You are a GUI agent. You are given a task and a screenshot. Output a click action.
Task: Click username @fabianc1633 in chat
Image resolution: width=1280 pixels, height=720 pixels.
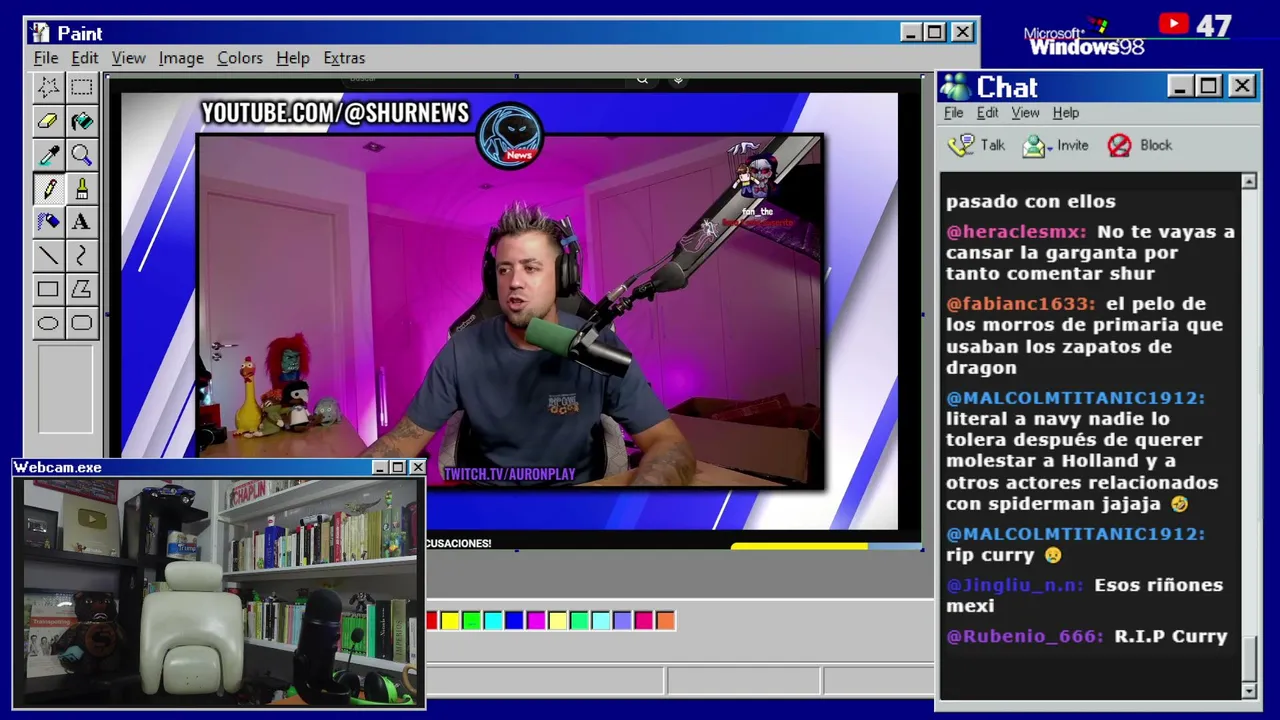pyautogui.click(x=1021, y=304)
